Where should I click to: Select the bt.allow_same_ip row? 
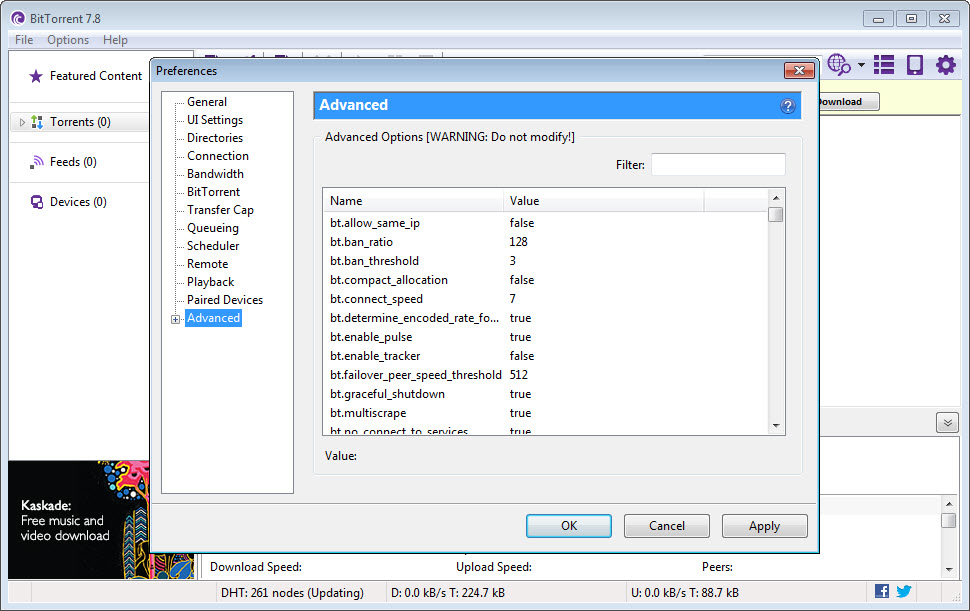click(x=545, y=223)
